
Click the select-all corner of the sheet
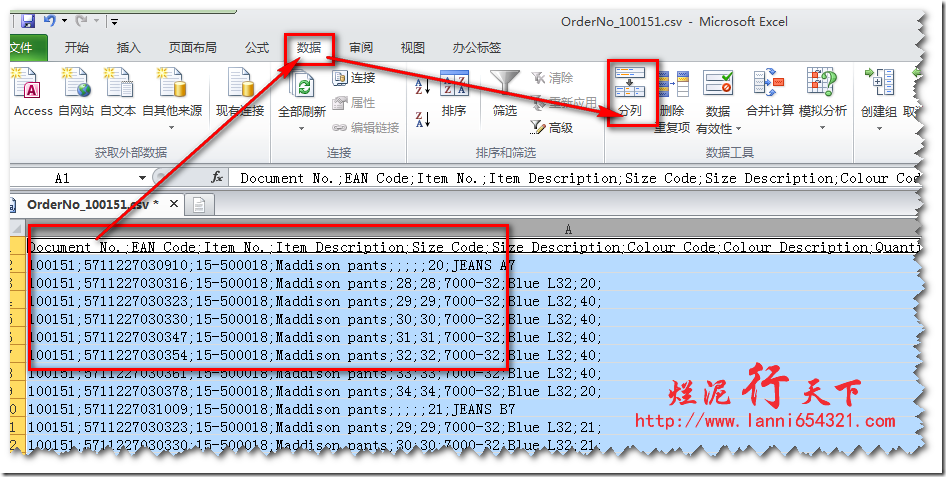click(19, 229)
